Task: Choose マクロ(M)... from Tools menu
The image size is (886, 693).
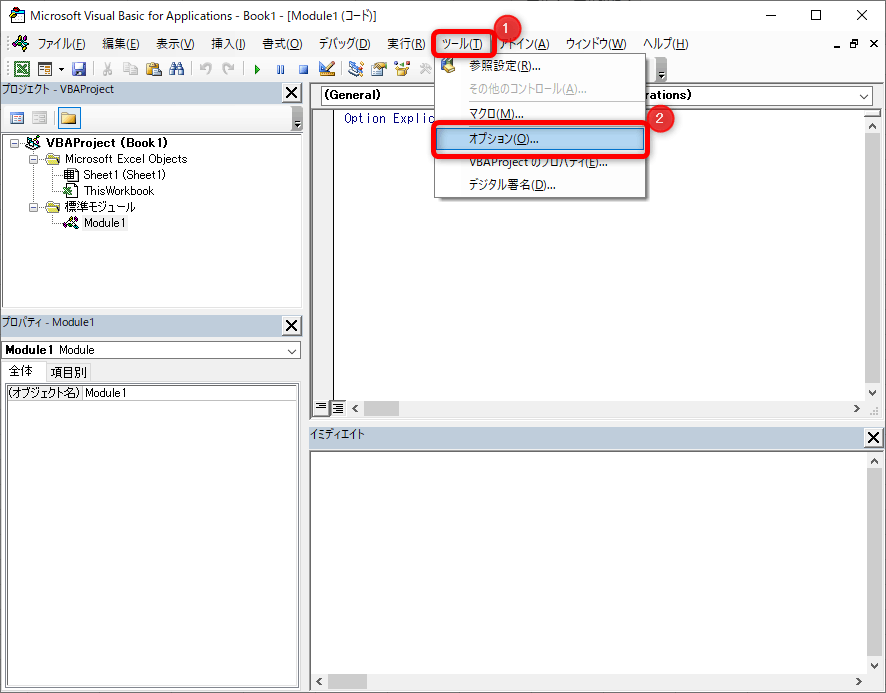Action: pos(540,114)
